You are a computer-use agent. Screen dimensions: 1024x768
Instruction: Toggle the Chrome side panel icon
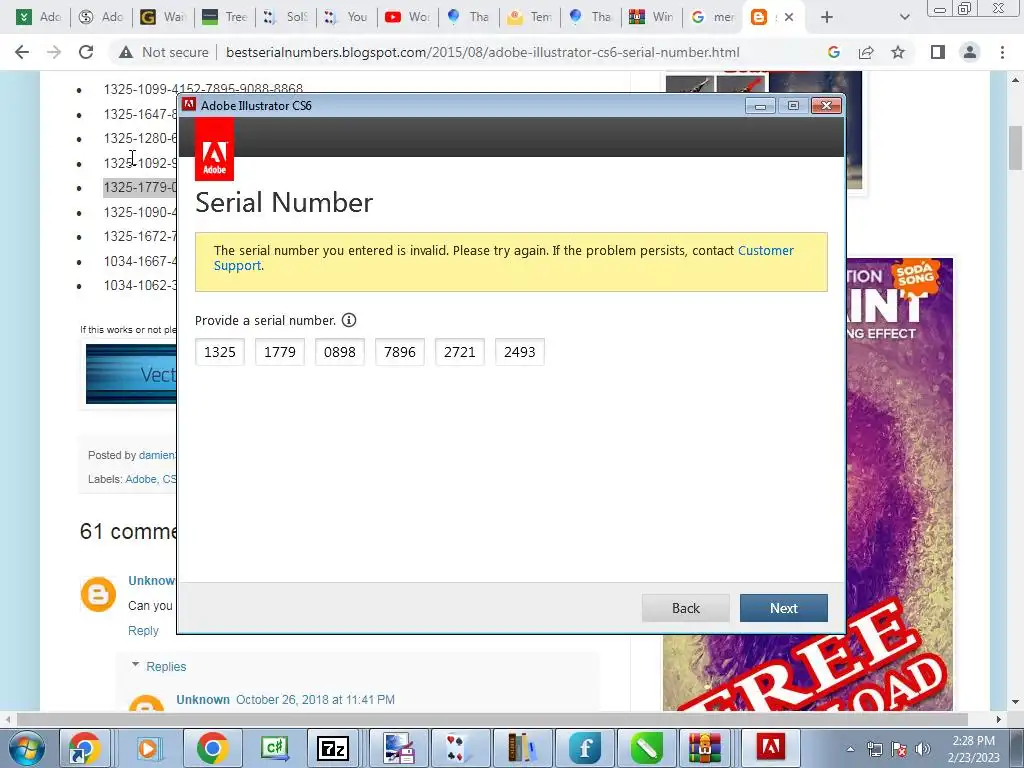coord(938,52)
